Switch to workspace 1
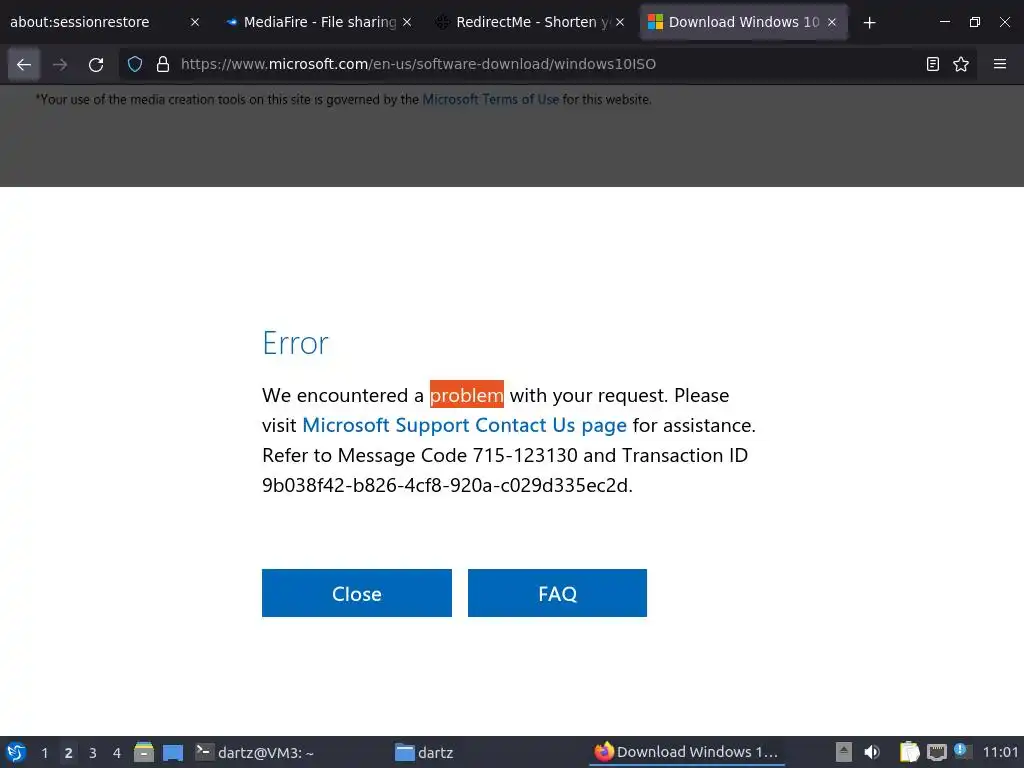 [44, 753]
